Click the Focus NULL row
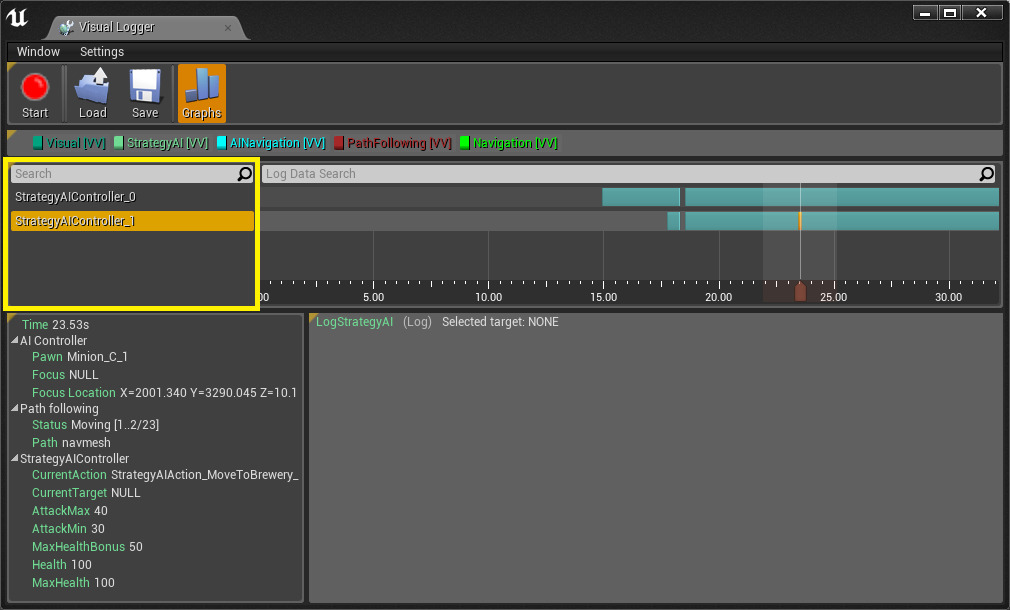This screenshot has height=610, width=1010. (65, 375)
